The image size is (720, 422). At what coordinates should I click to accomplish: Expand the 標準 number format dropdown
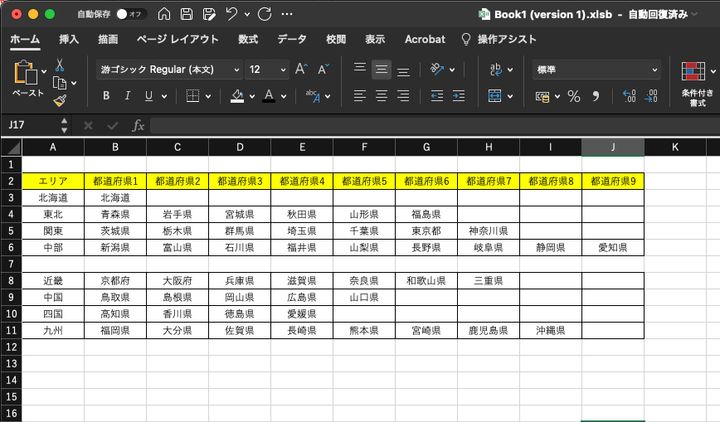pos(655,70)
